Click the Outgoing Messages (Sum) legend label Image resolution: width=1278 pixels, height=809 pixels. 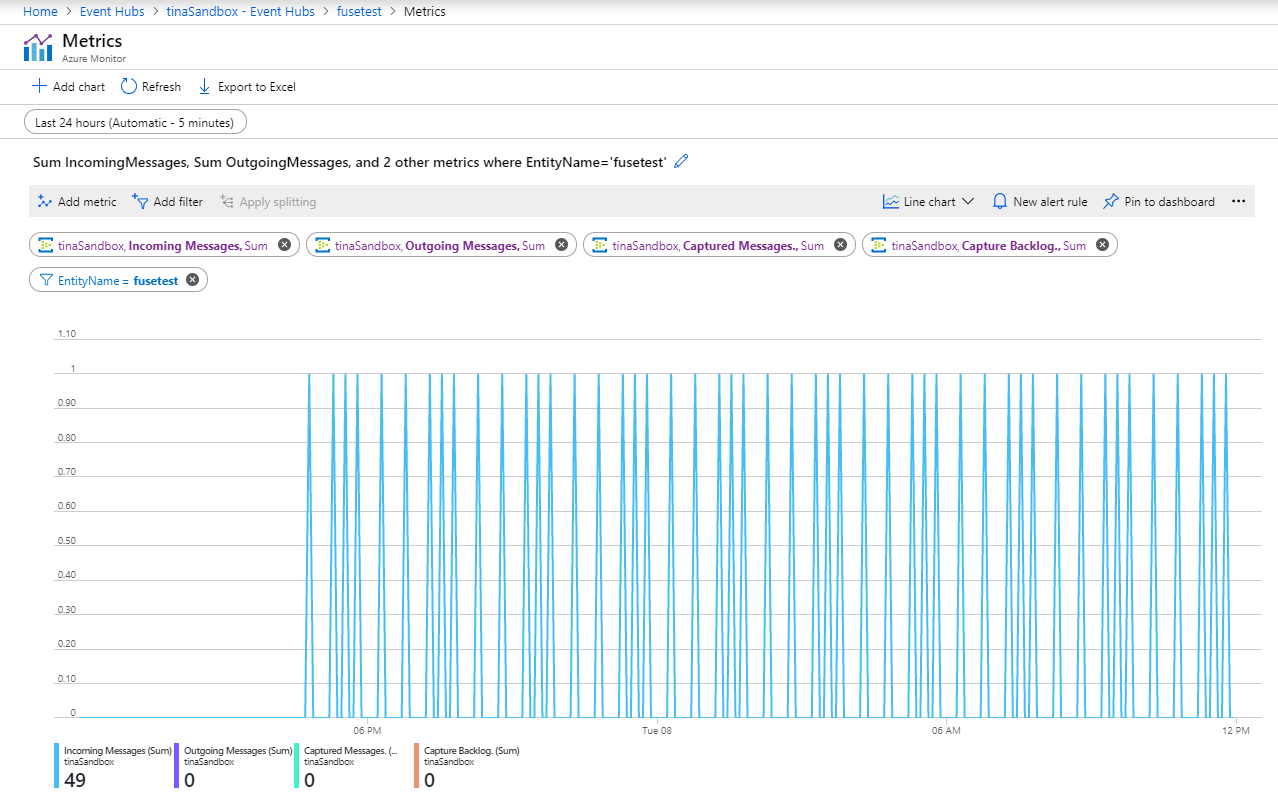tap(238, 750)
